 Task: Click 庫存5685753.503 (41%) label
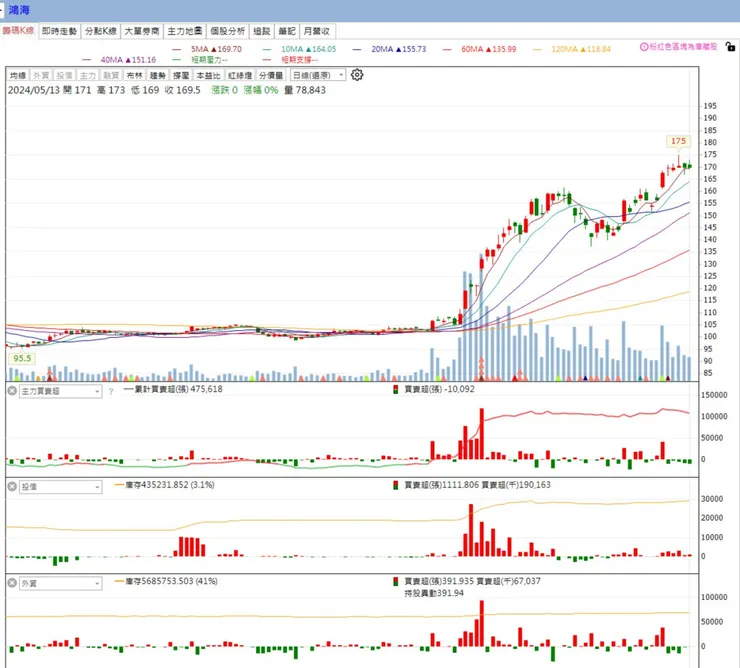pos(171,581)
